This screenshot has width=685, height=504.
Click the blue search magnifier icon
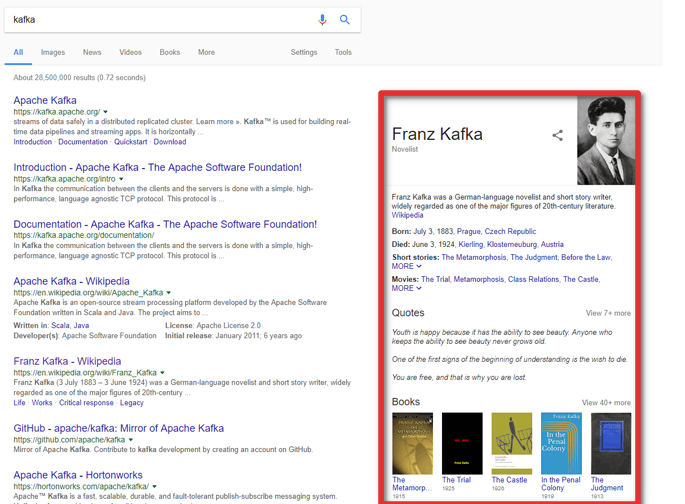(x=345, y=20)
